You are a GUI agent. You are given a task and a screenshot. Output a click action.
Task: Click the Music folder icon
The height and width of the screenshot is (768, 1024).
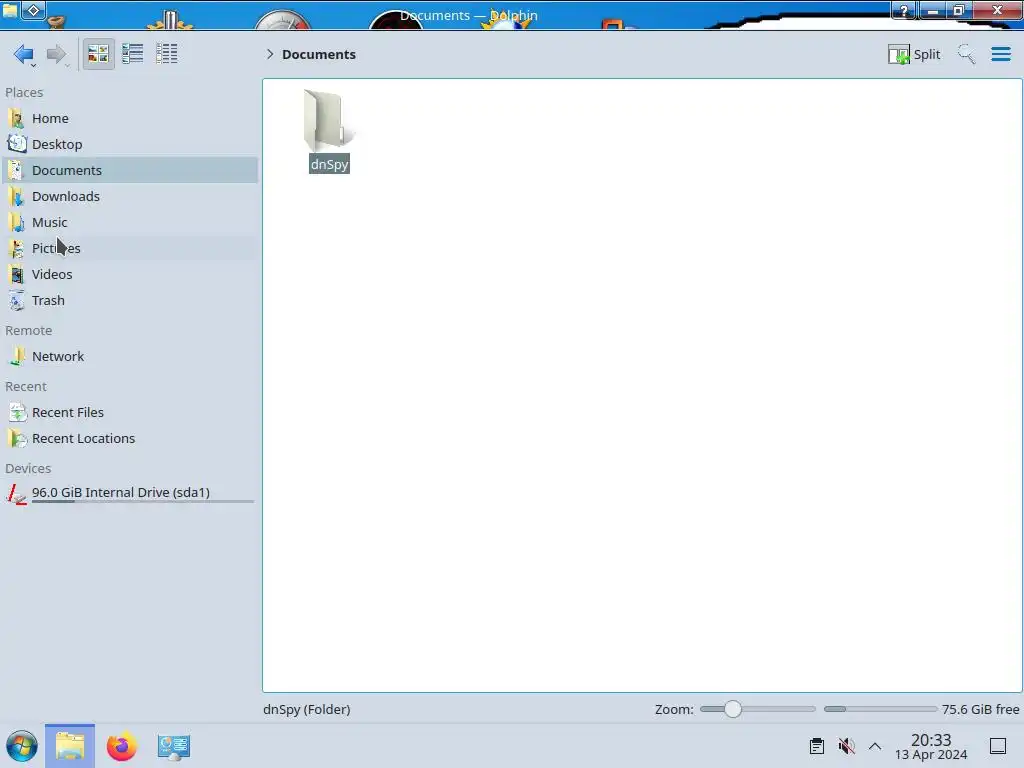pos(17,223)
